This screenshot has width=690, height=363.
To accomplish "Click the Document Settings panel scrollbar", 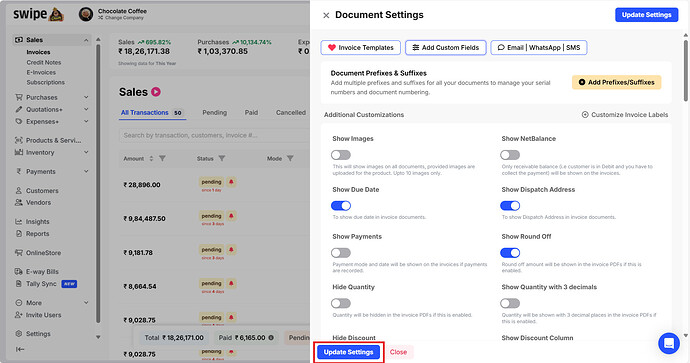I will tap(686, 70).
